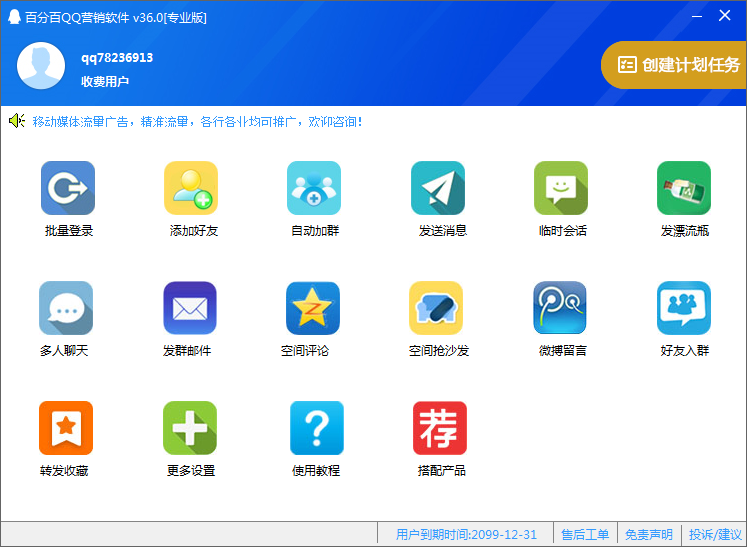
Task: Minimize the QQ marketing software window
Action: 697,17
